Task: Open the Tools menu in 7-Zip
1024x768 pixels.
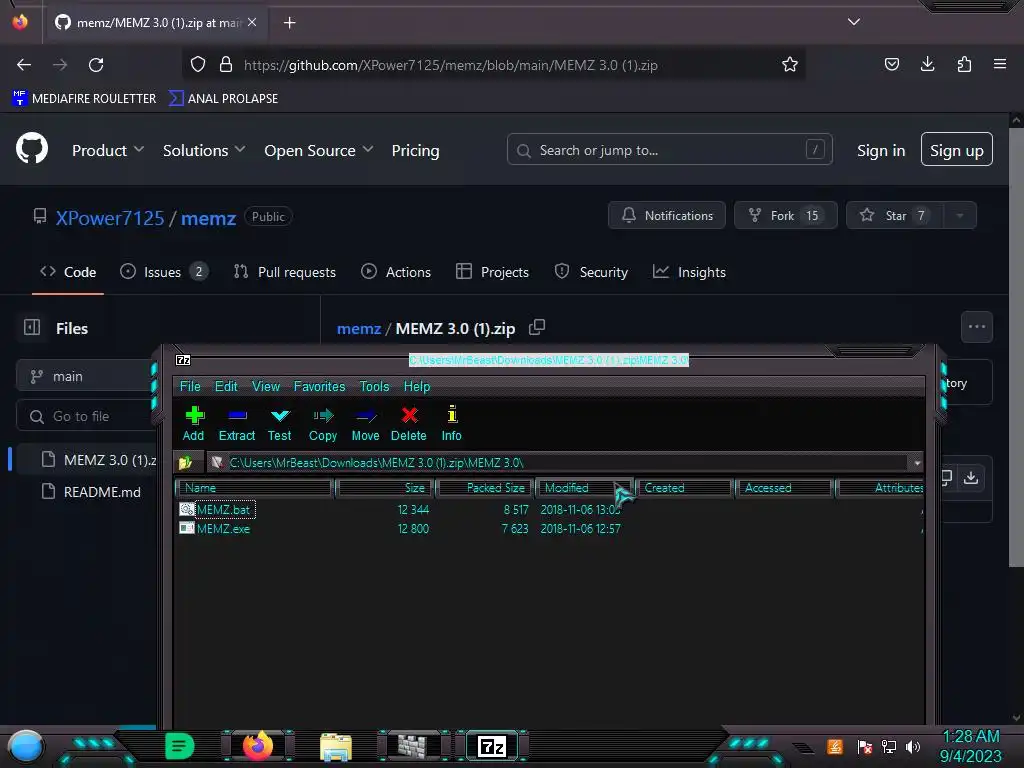Action: (x=374, y=386)
